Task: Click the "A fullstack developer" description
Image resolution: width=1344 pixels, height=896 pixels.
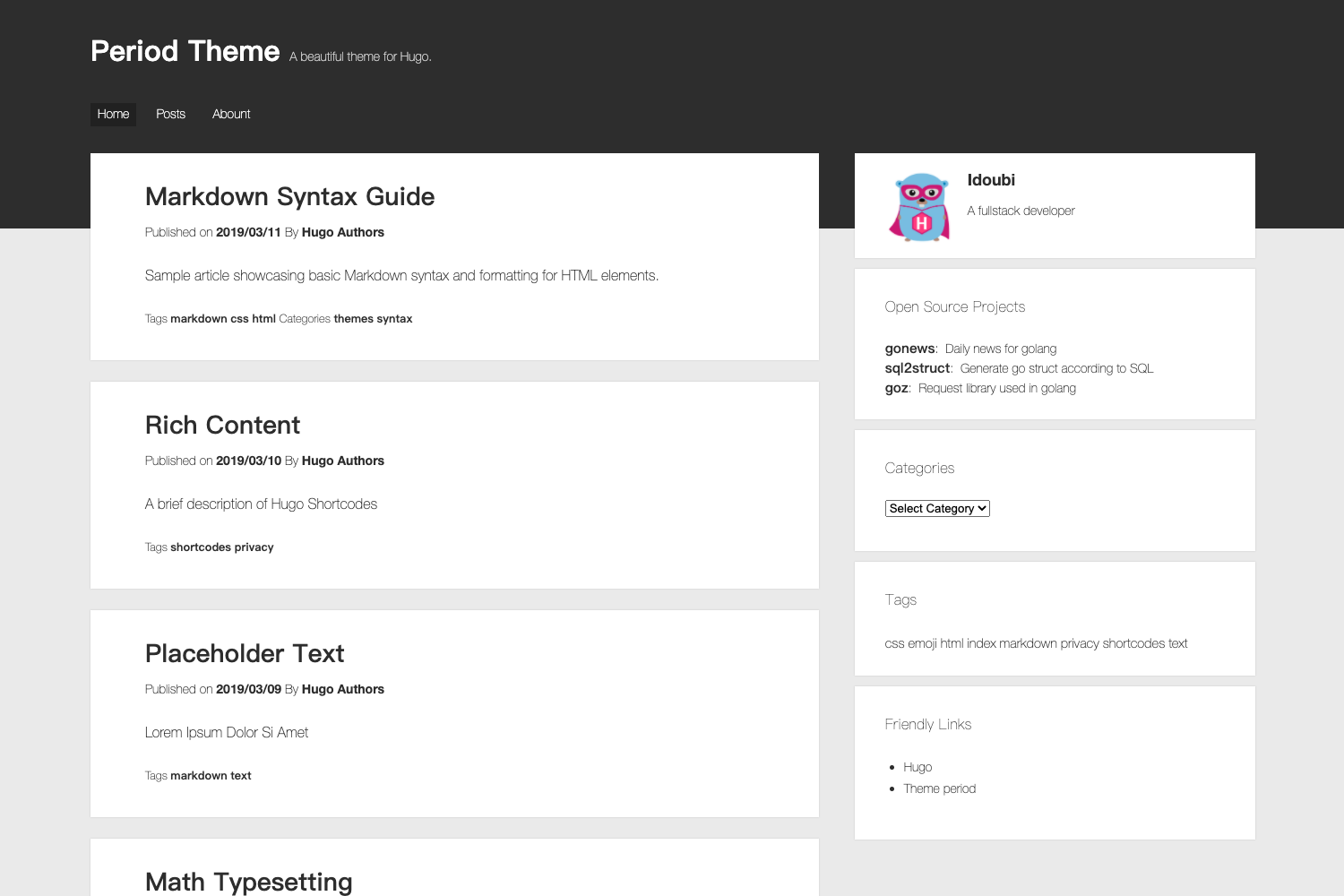Action: point(1021,211)
